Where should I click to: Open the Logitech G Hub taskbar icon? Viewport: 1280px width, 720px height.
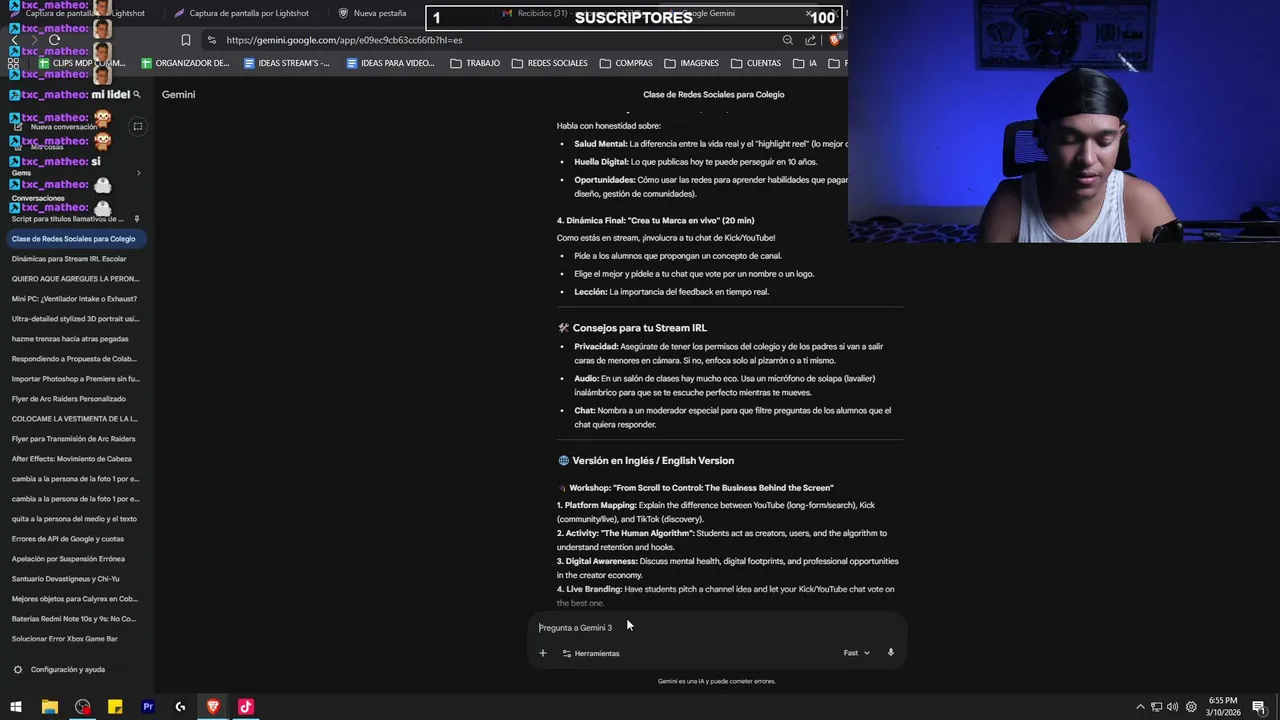(x=180, y=707)
